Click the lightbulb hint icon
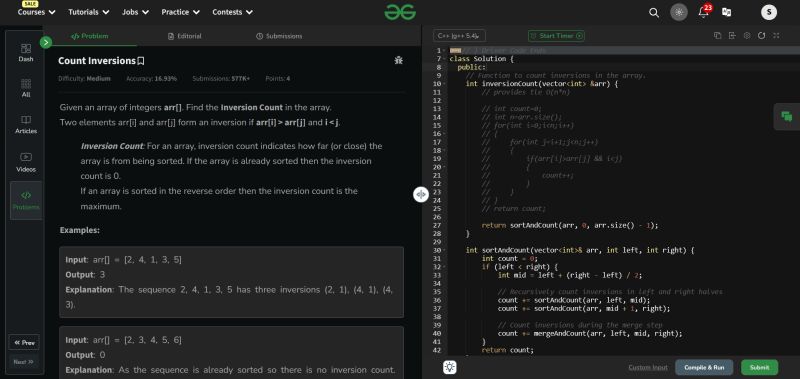Image resolution: width=800 pixels, height=379 pixels. tap(449, 367)
